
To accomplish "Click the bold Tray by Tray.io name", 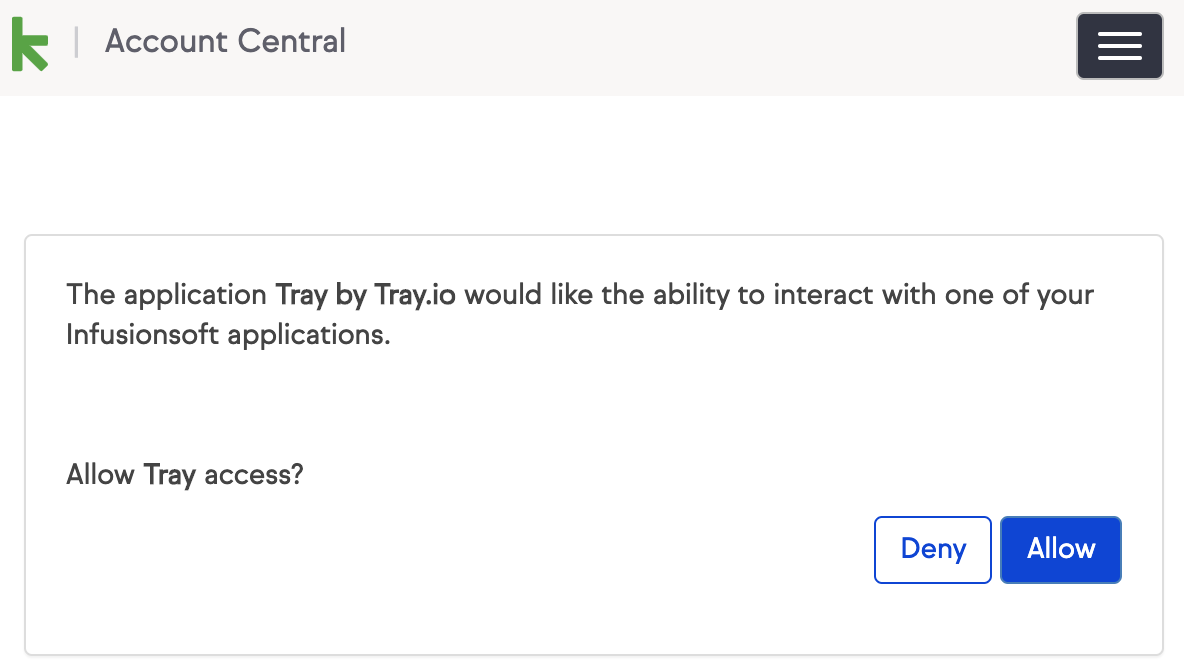I will 367,296.
